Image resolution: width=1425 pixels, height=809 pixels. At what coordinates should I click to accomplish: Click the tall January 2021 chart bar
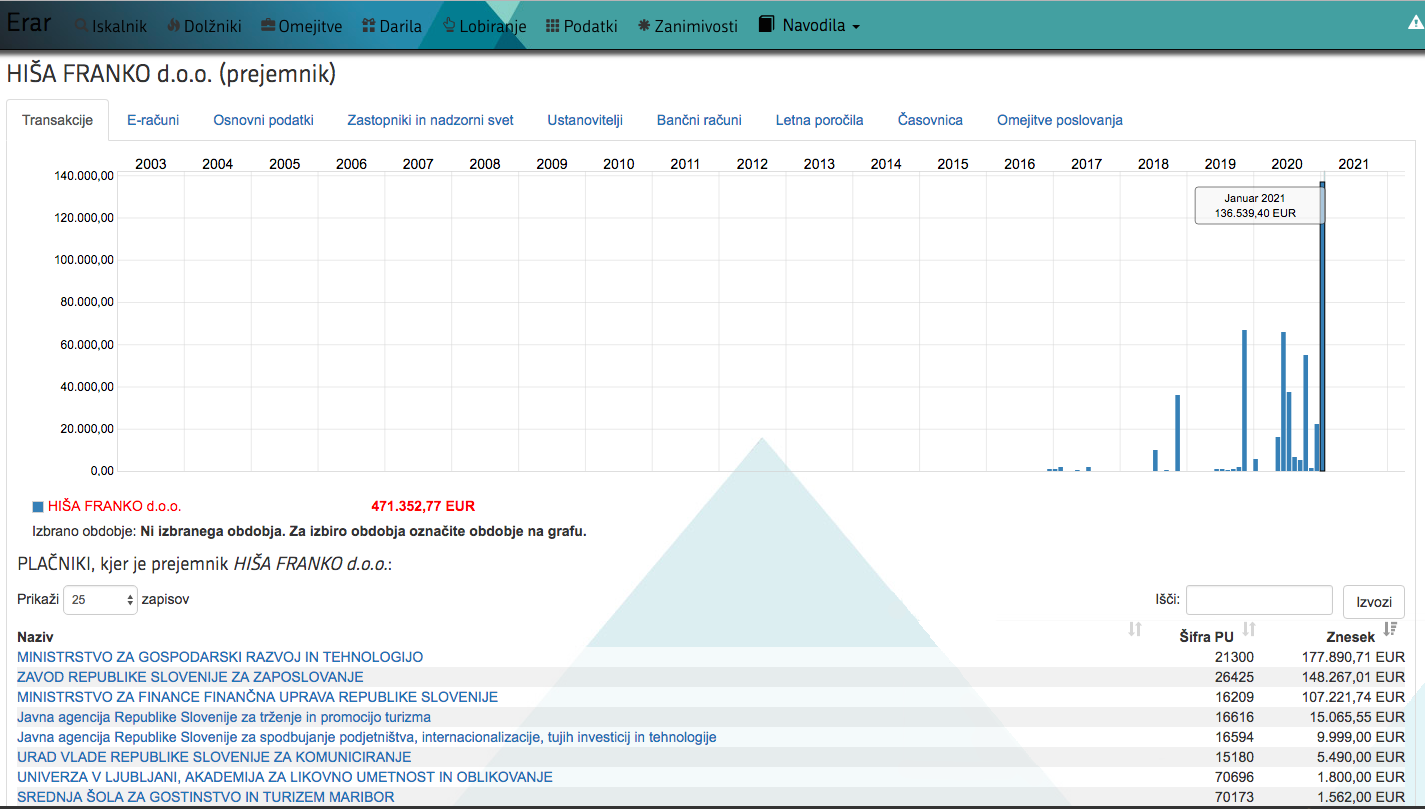pyautogui.click(x=1322, y=326)
